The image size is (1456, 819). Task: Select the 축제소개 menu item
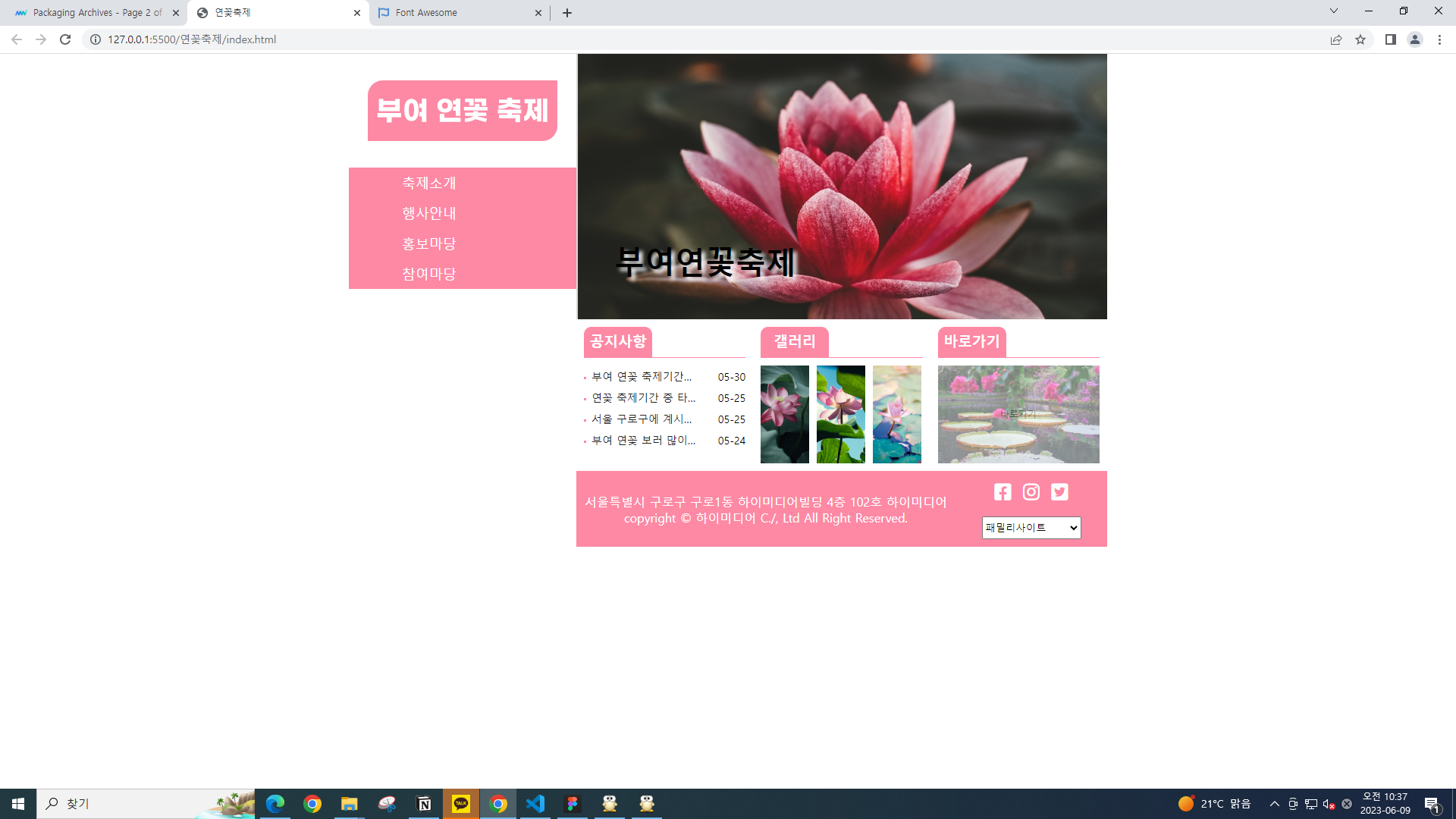[429, 183]
